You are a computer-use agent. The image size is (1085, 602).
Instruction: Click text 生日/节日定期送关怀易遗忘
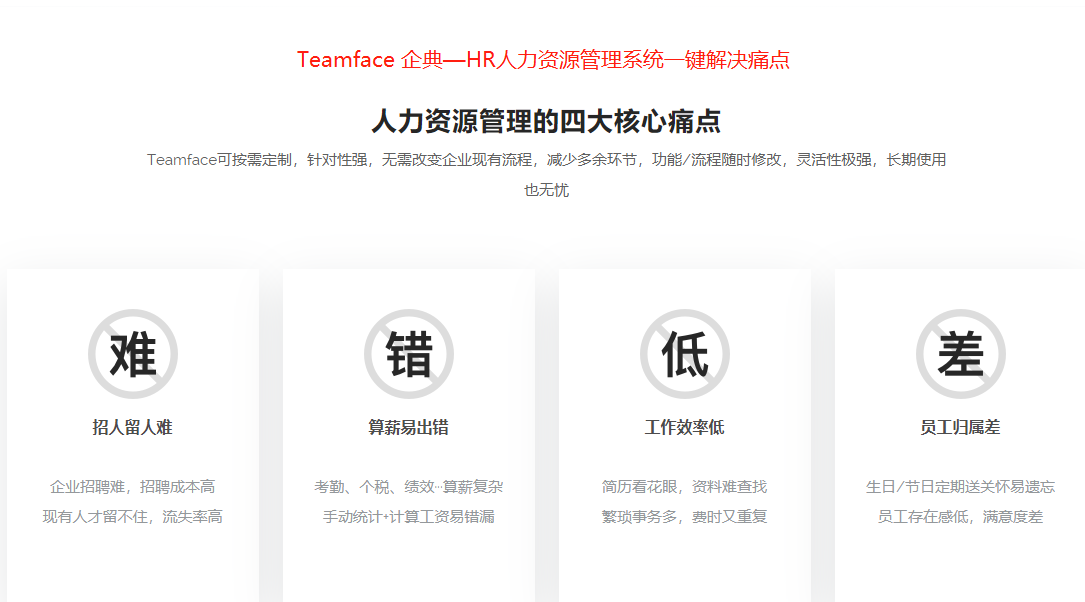[x=960, y=487]
